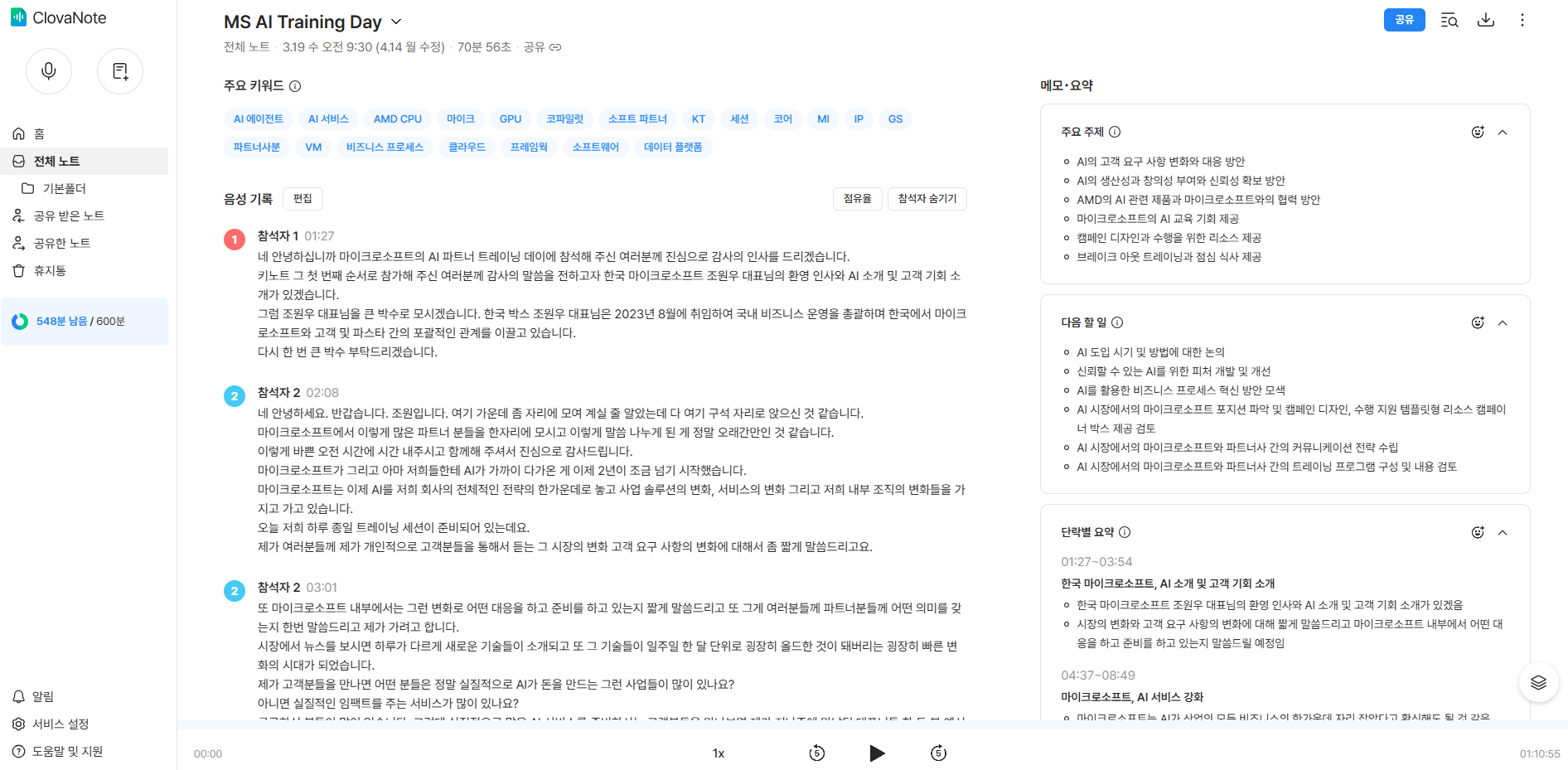1568x770 pixels.
Task: Collapse the 단락별 요약 section
Action: click(x=1503, y=532)
